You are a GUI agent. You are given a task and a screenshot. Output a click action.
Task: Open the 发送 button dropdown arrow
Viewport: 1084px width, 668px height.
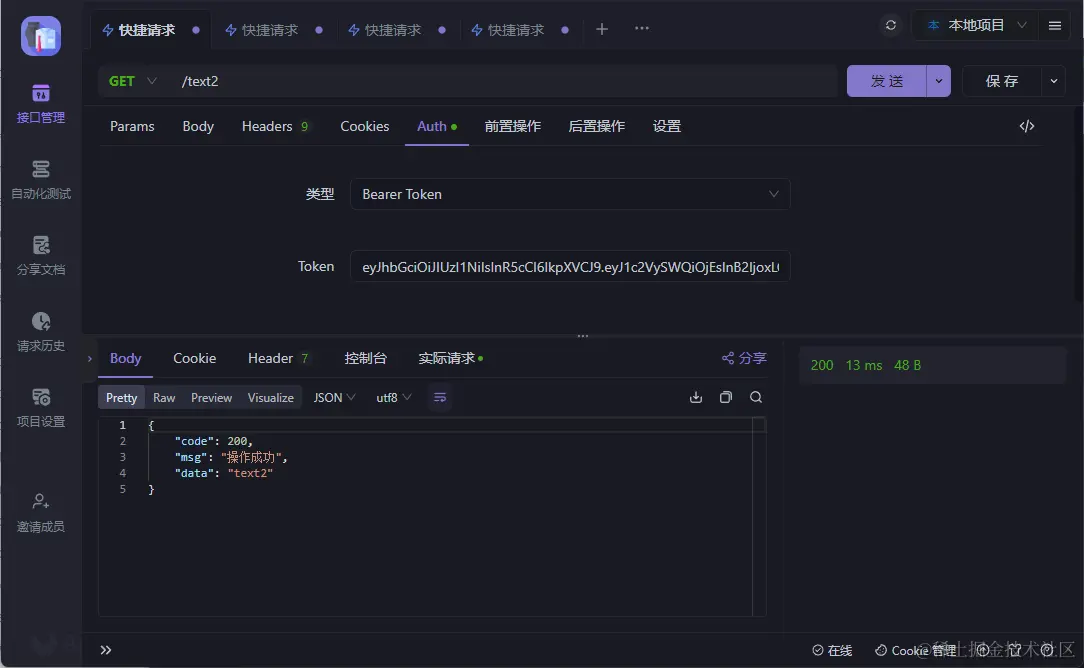[938, 81]
